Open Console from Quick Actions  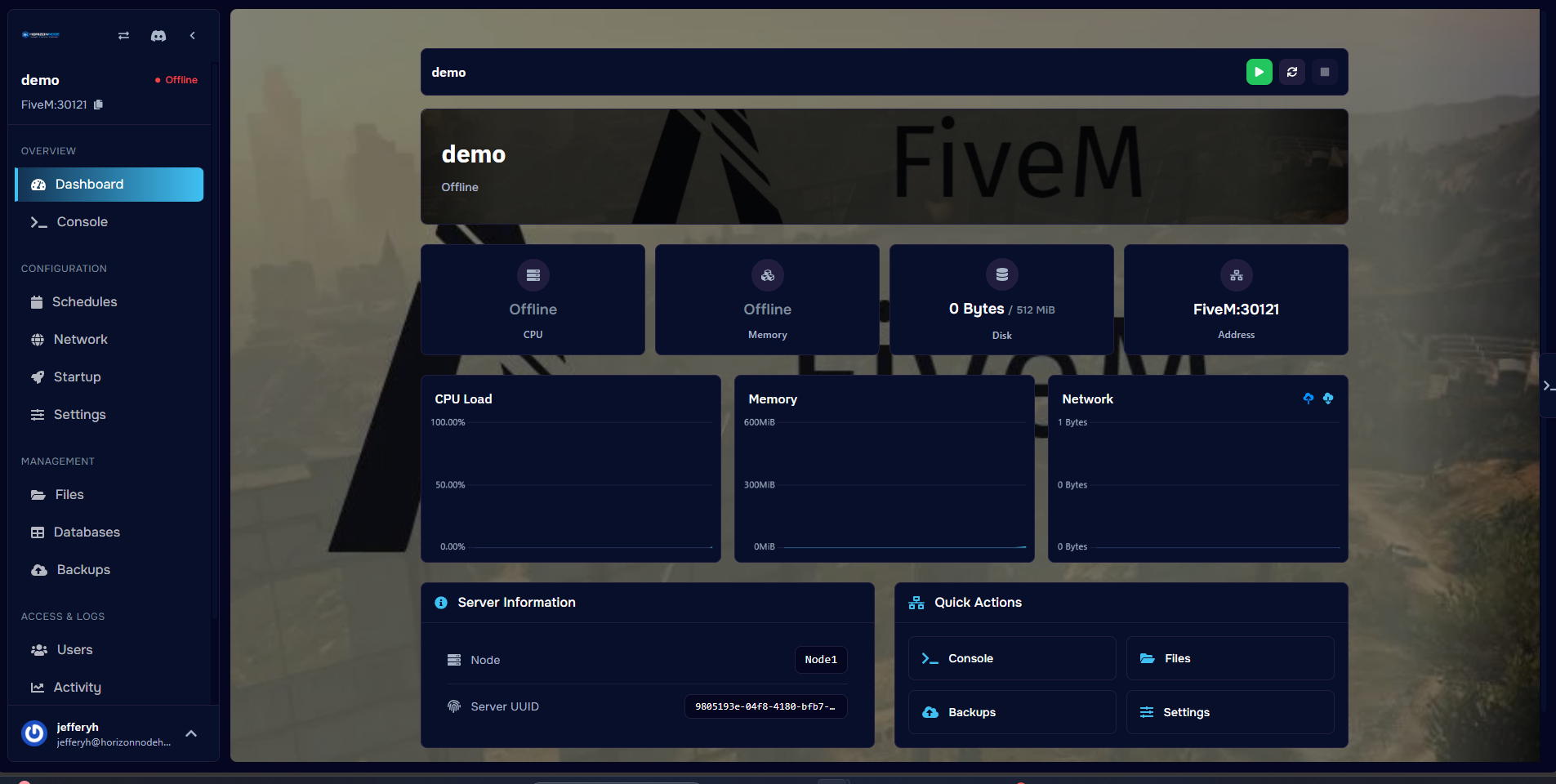(1012, 658)
